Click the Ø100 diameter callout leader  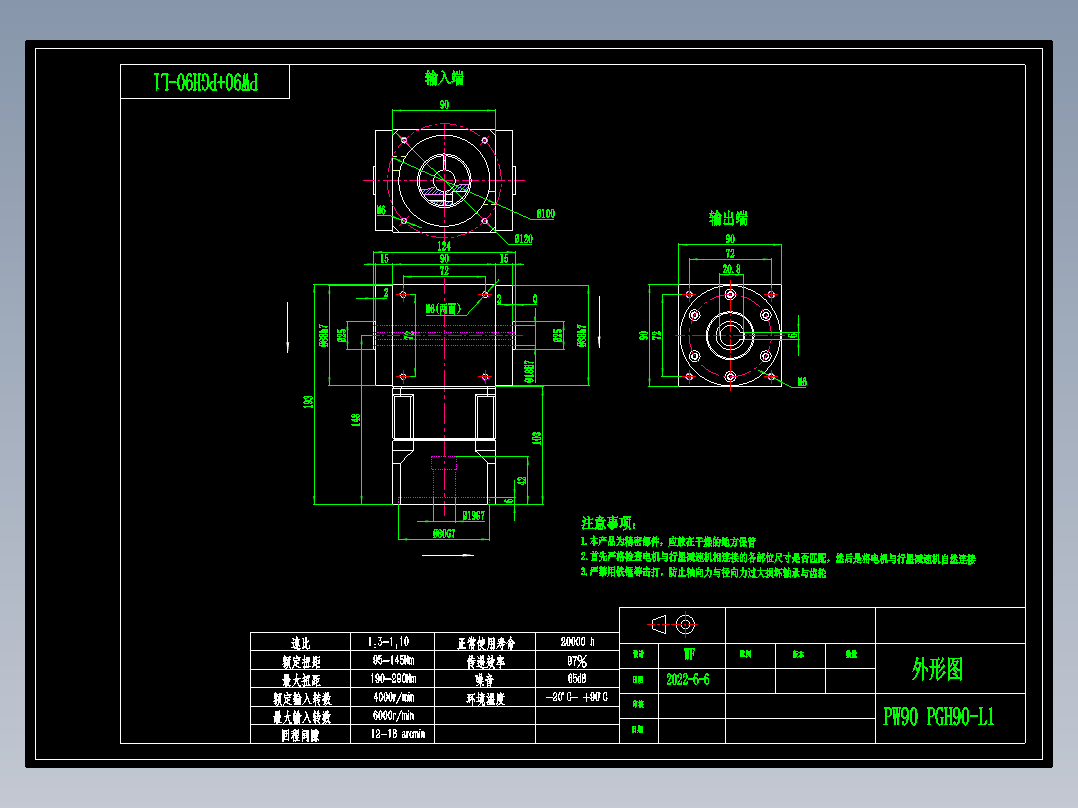point(545,211)
